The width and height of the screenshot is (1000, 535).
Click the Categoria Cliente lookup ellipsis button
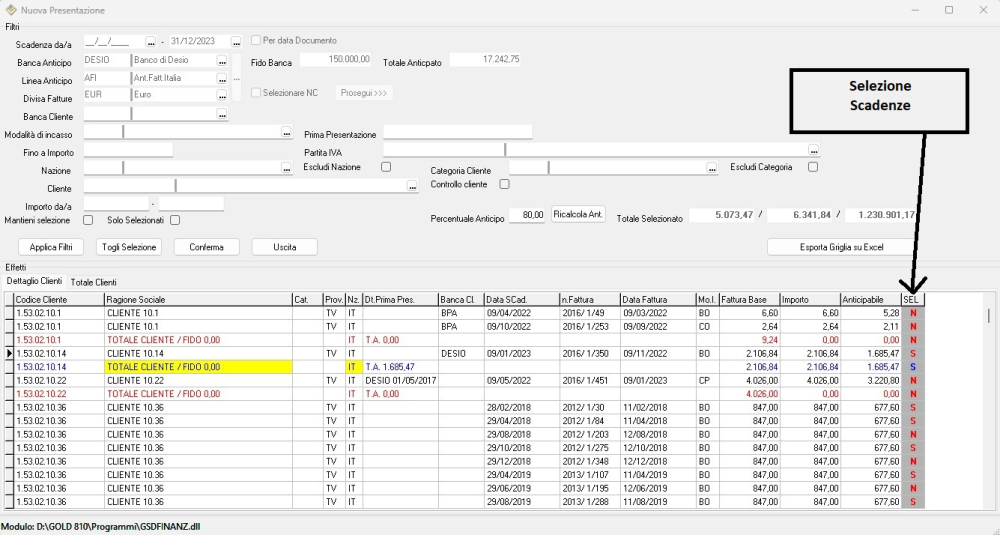click(712, 169)
